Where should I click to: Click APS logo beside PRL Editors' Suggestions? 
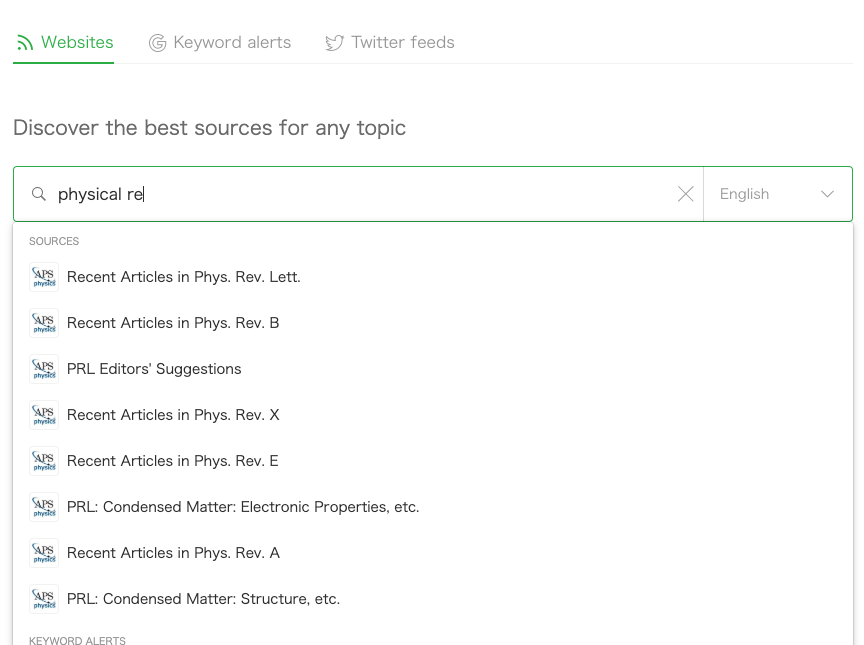44,369
